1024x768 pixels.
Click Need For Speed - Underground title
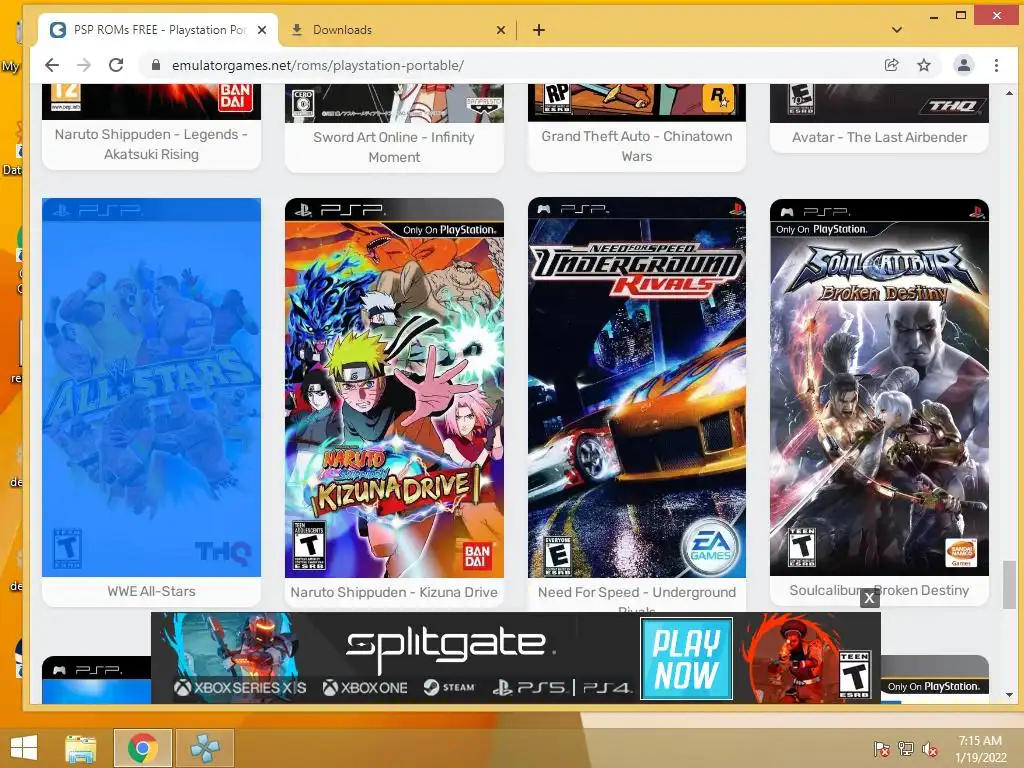(x=637, y=592)
